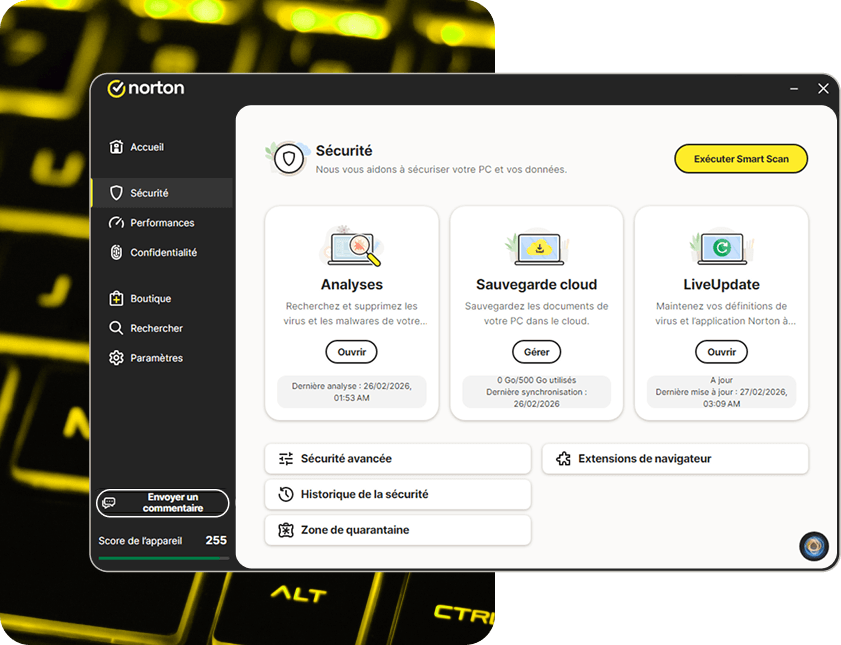
Task: Open the Paramètres gear icon
Action: coord(118,357)
